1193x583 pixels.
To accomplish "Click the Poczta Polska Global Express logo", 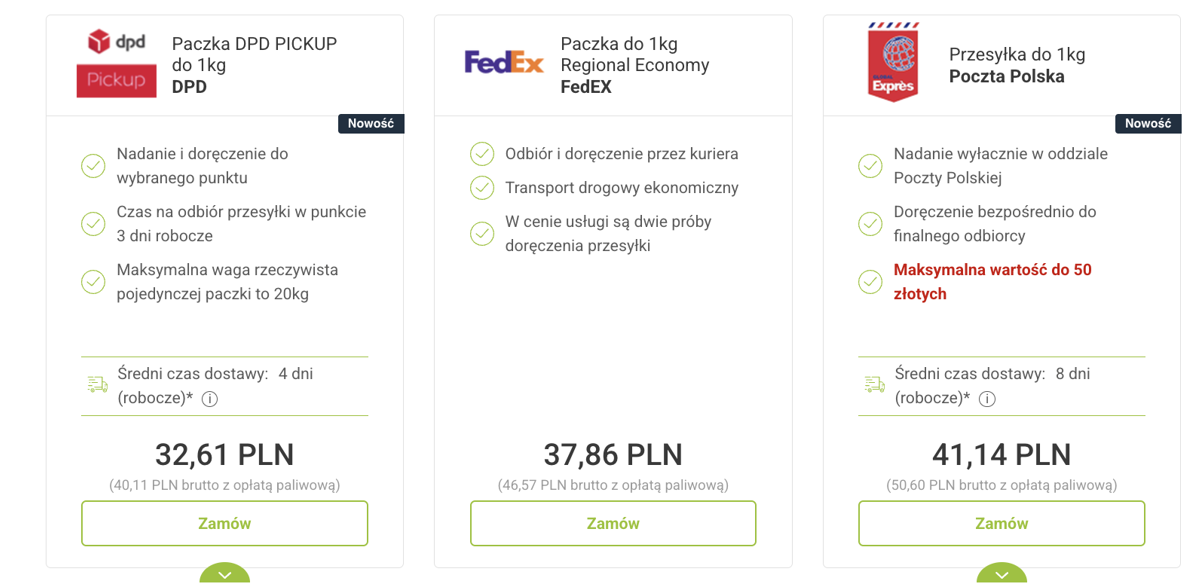I will (x=892, y=63).
